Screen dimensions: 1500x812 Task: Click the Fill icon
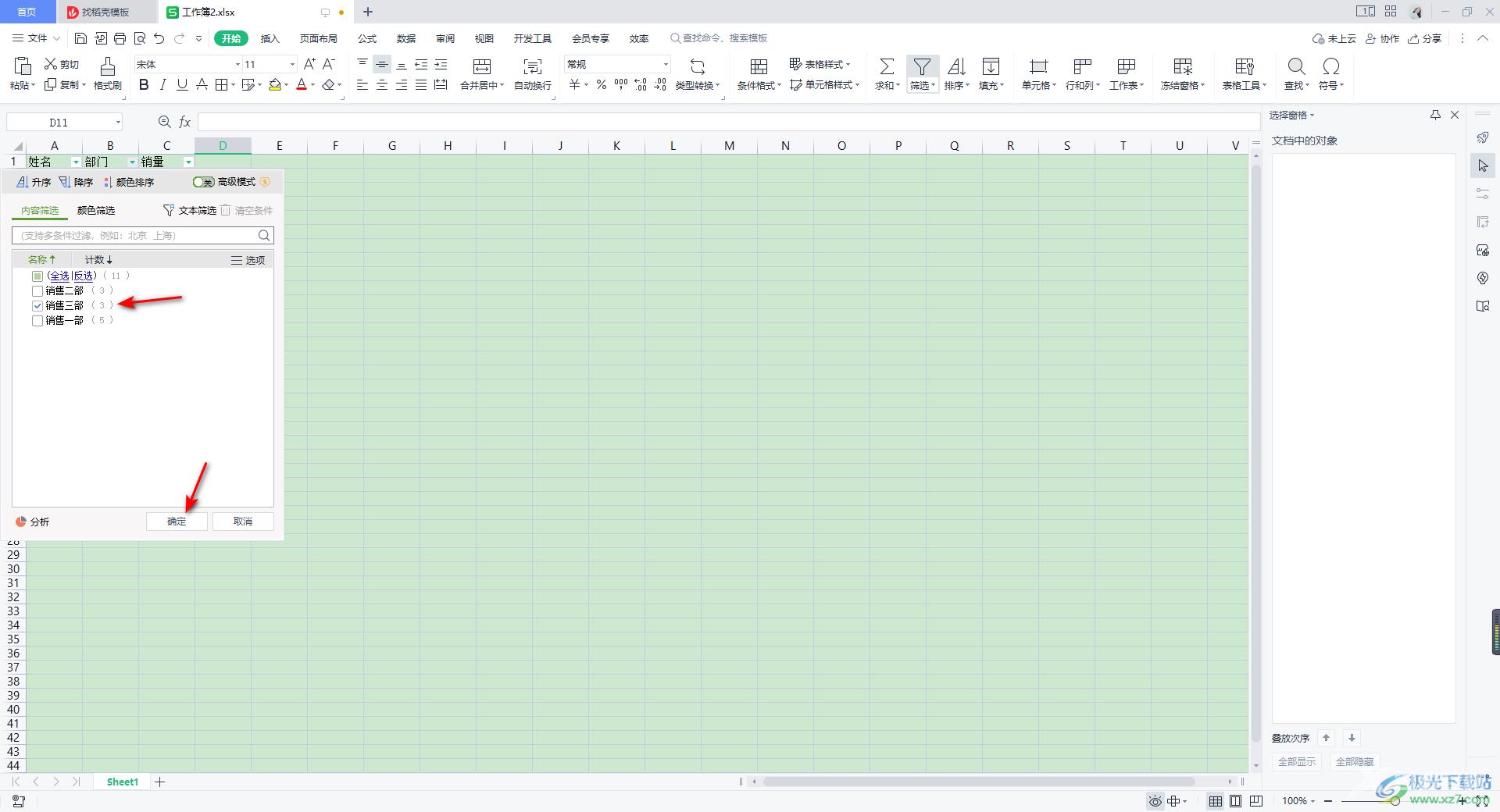pos(991,66)
